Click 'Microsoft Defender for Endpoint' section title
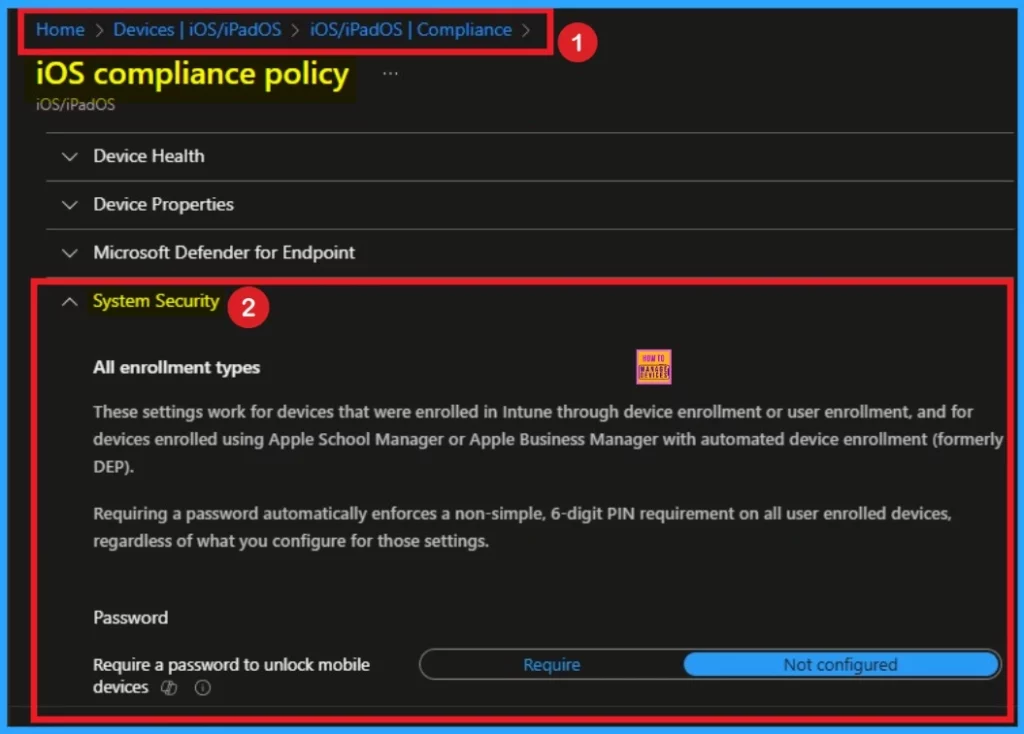This screenshot has height=734, width=1024. 224,253
